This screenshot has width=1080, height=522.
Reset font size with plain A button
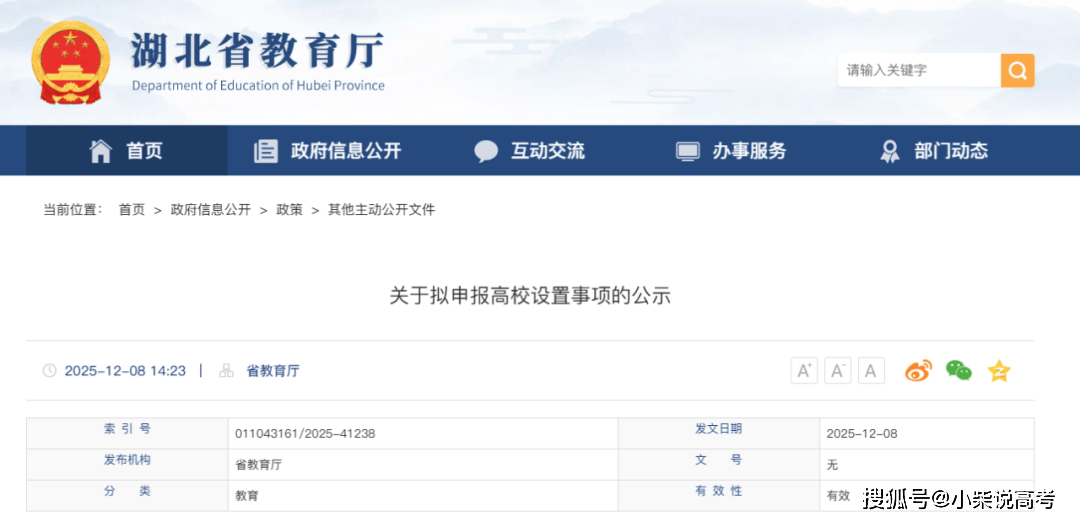click(x=871, y=371)
